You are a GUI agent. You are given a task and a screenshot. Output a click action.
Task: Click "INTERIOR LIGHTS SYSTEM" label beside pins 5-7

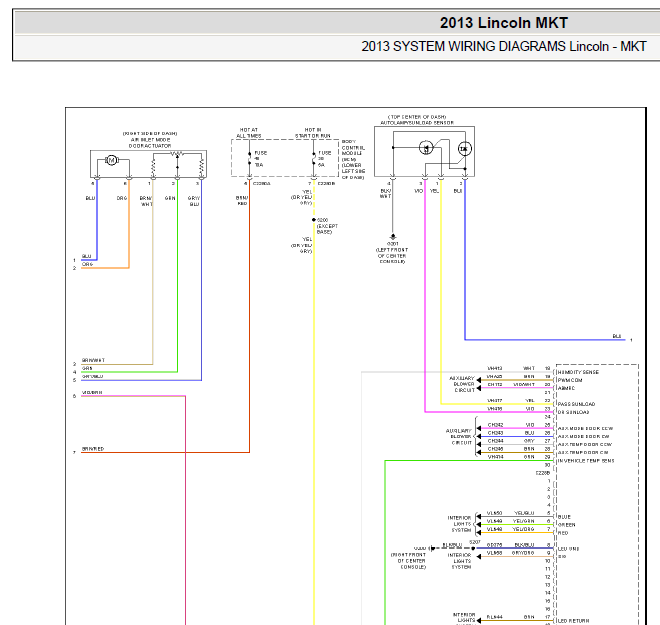pos(460,524)
